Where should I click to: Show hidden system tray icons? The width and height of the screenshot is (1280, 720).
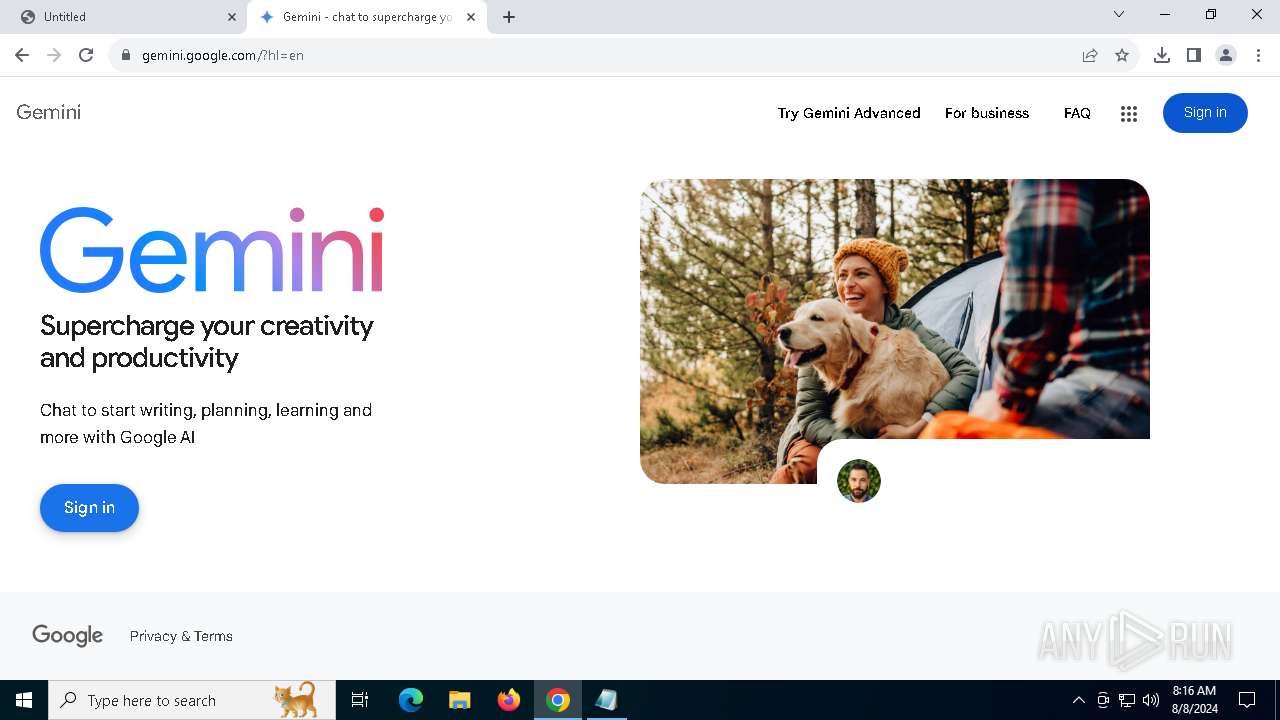1078,700
